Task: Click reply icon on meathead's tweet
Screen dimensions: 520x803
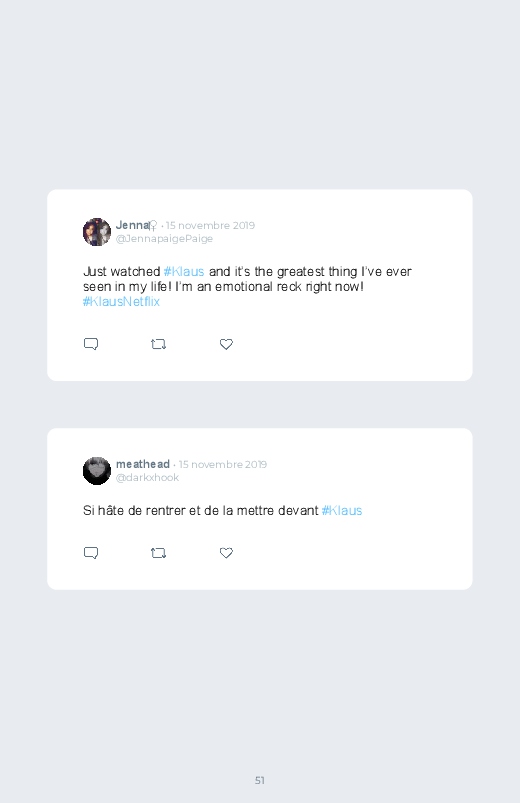Action: click(x=91, y=553)
